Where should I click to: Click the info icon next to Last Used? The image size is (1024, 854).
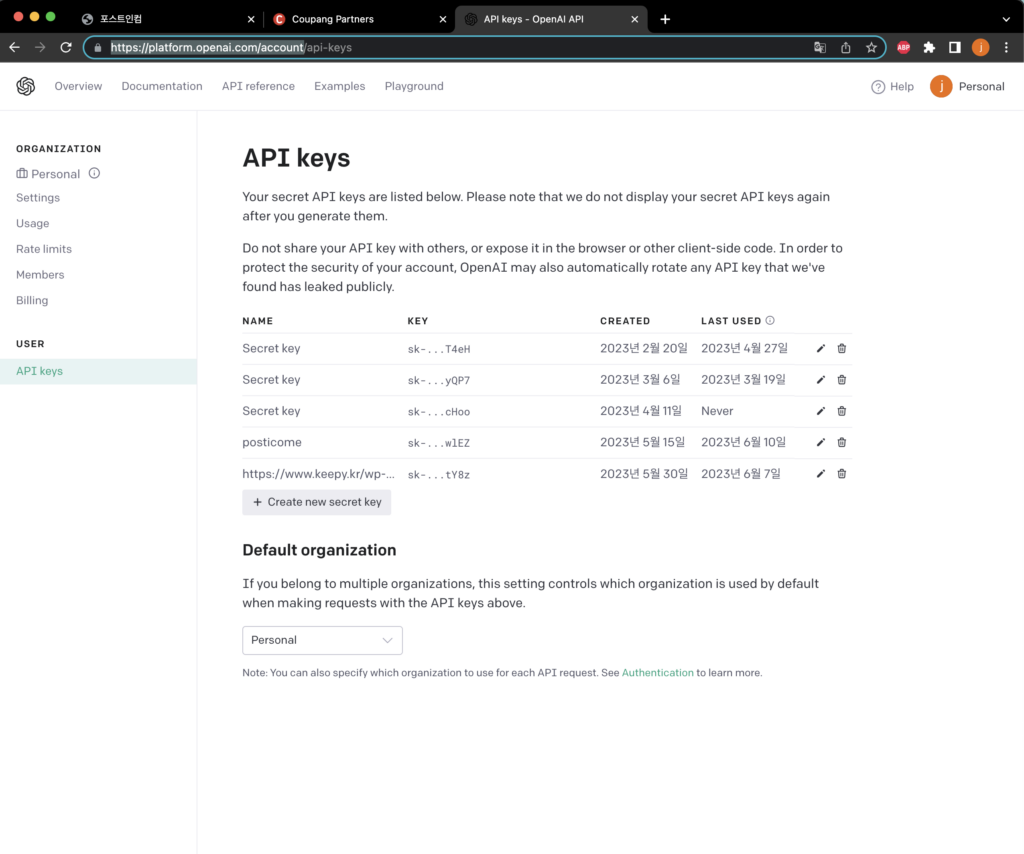pos(770,321)
